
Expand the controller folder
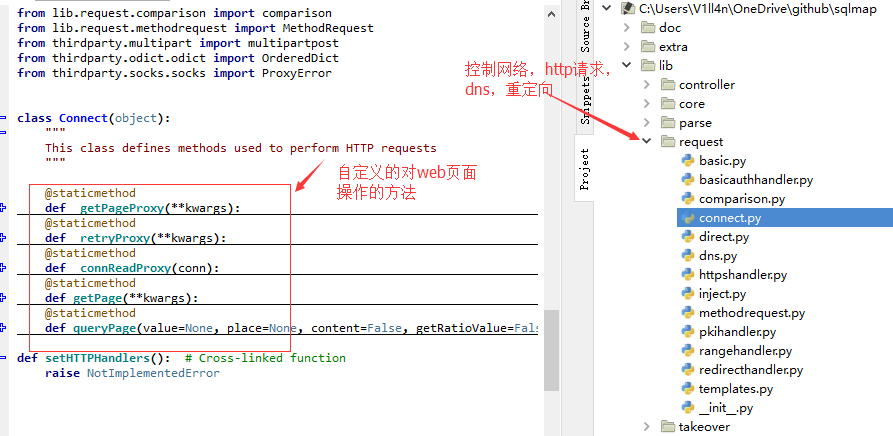pyautogui.click(x=647, y=85)
